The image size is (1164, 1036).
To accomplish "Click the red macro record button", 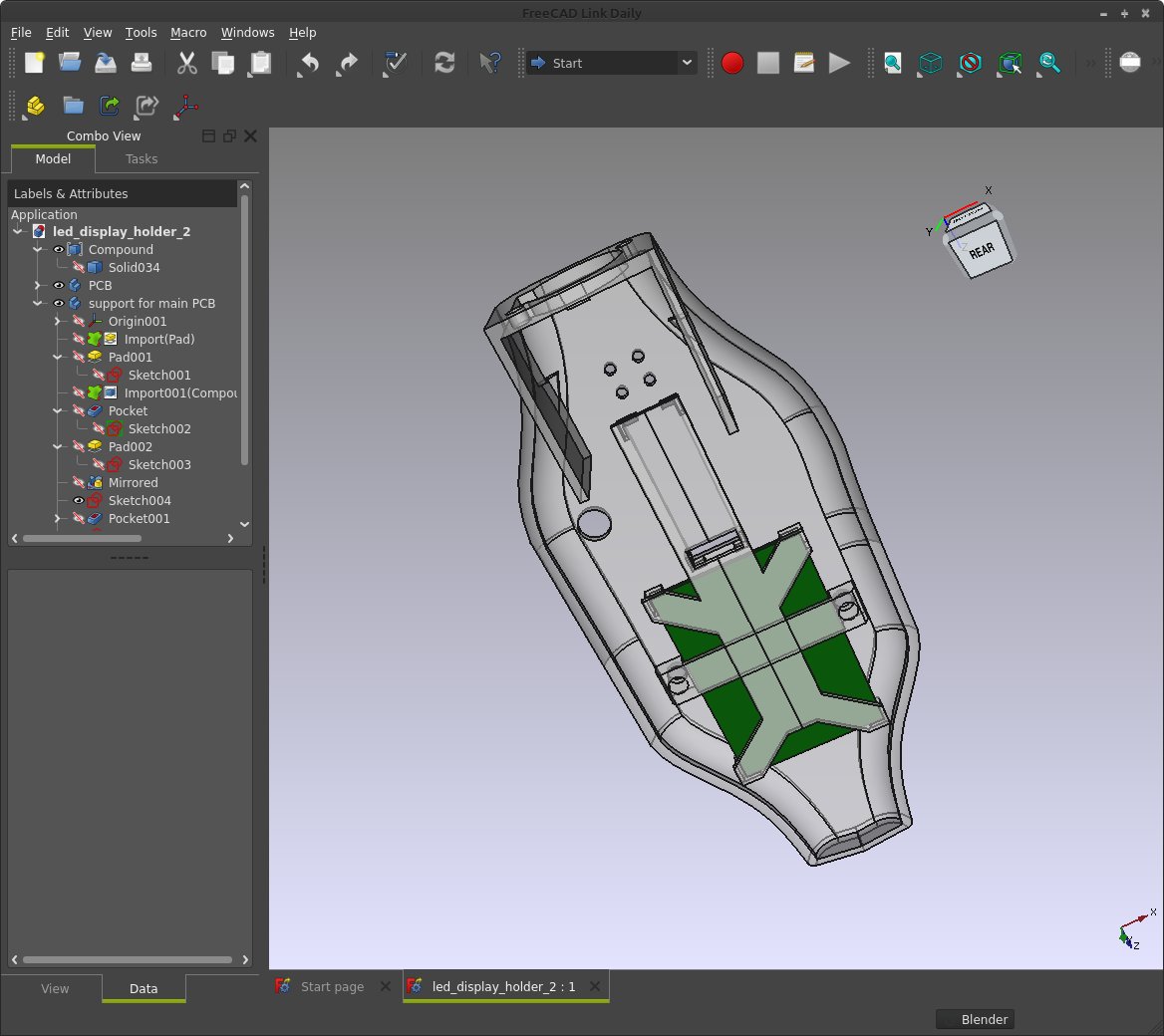I will (x=731, y=63).
